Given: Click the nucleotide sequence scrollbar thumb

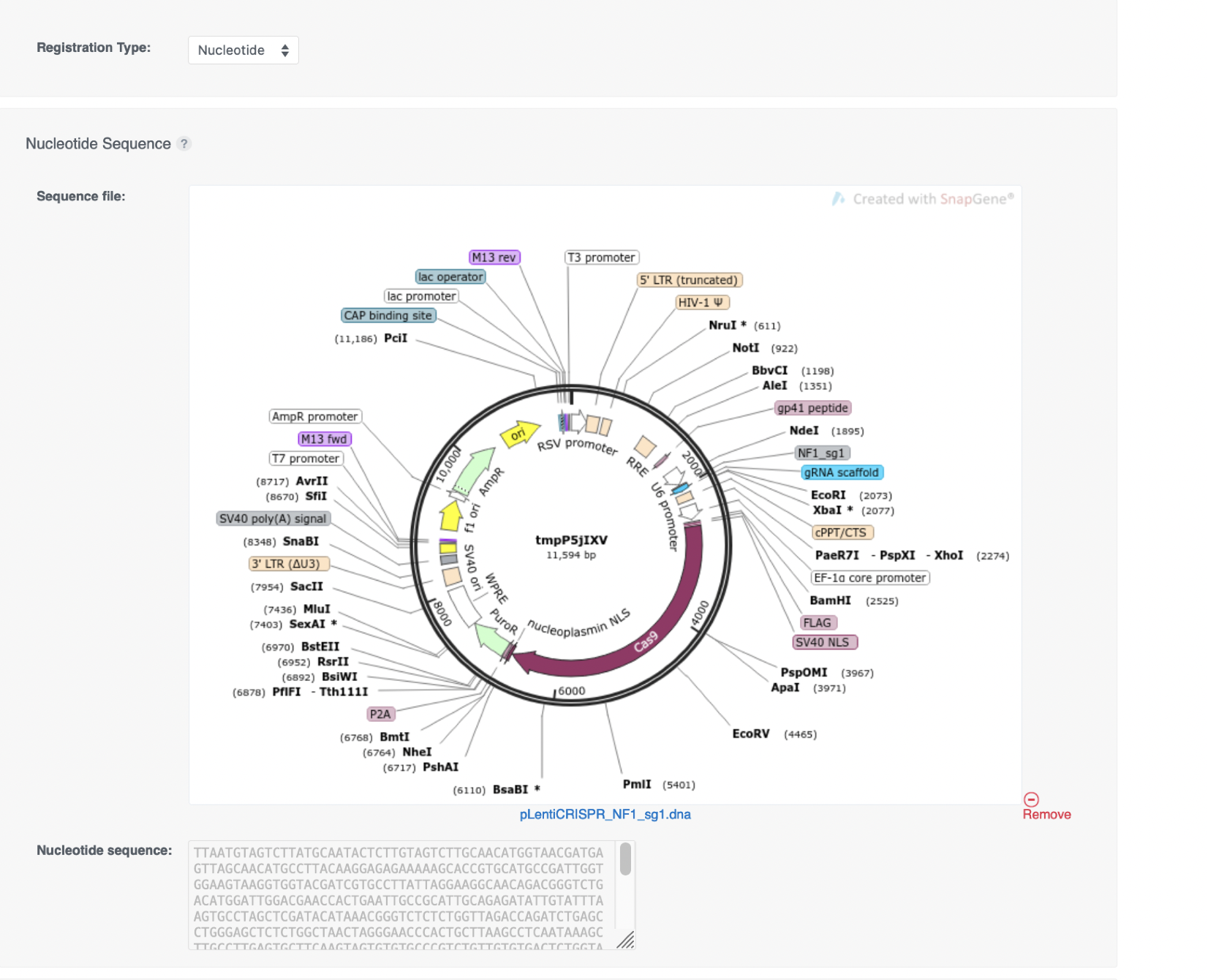Looking at the screenshot, I should pyautogui.click(x=625, y=859).
